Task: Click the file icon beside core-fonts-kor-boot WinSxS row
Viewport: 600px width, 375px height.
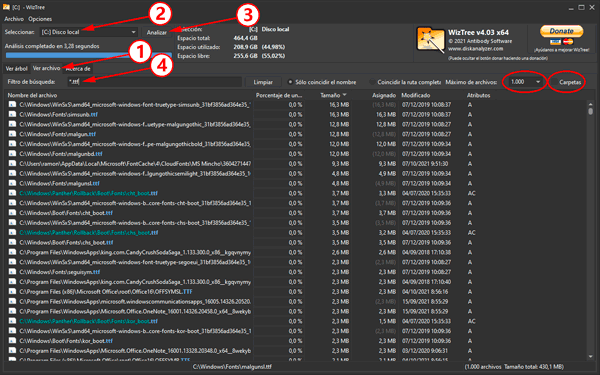Action: pos(12,331)
